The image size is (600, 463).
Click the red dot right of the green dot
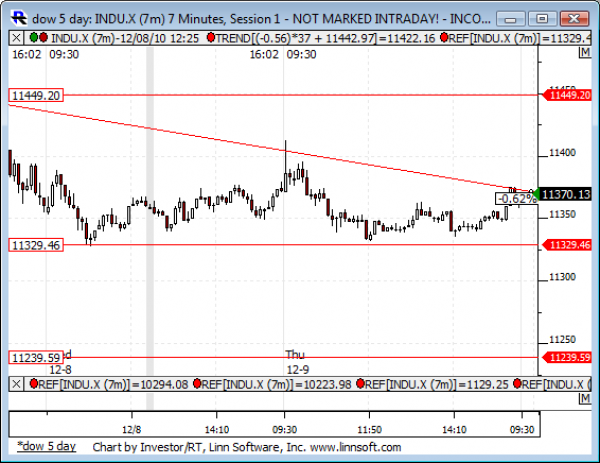click(43, 37)
